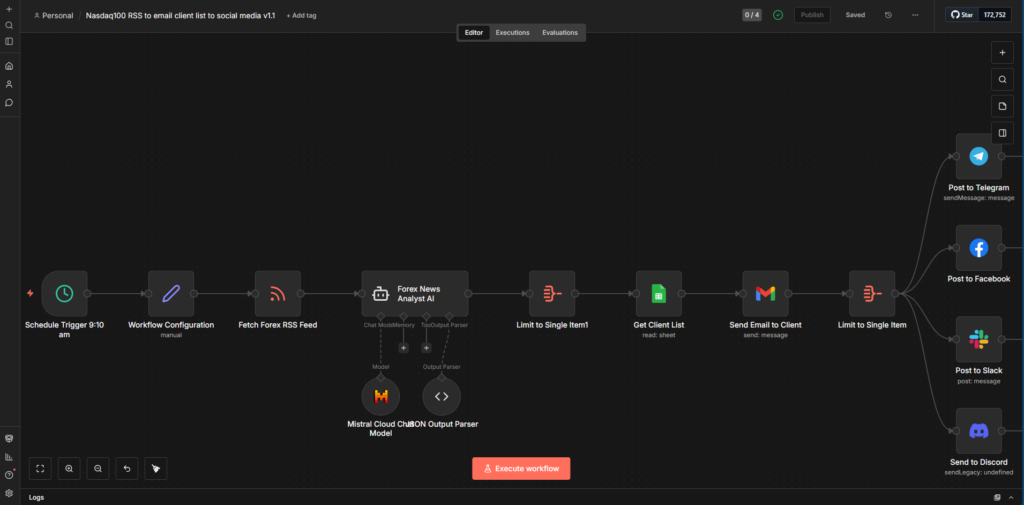Click the fit-to-view canvas button
Image resolution: width=1024 pixels, height=505 pixels.
coord(40,468)
